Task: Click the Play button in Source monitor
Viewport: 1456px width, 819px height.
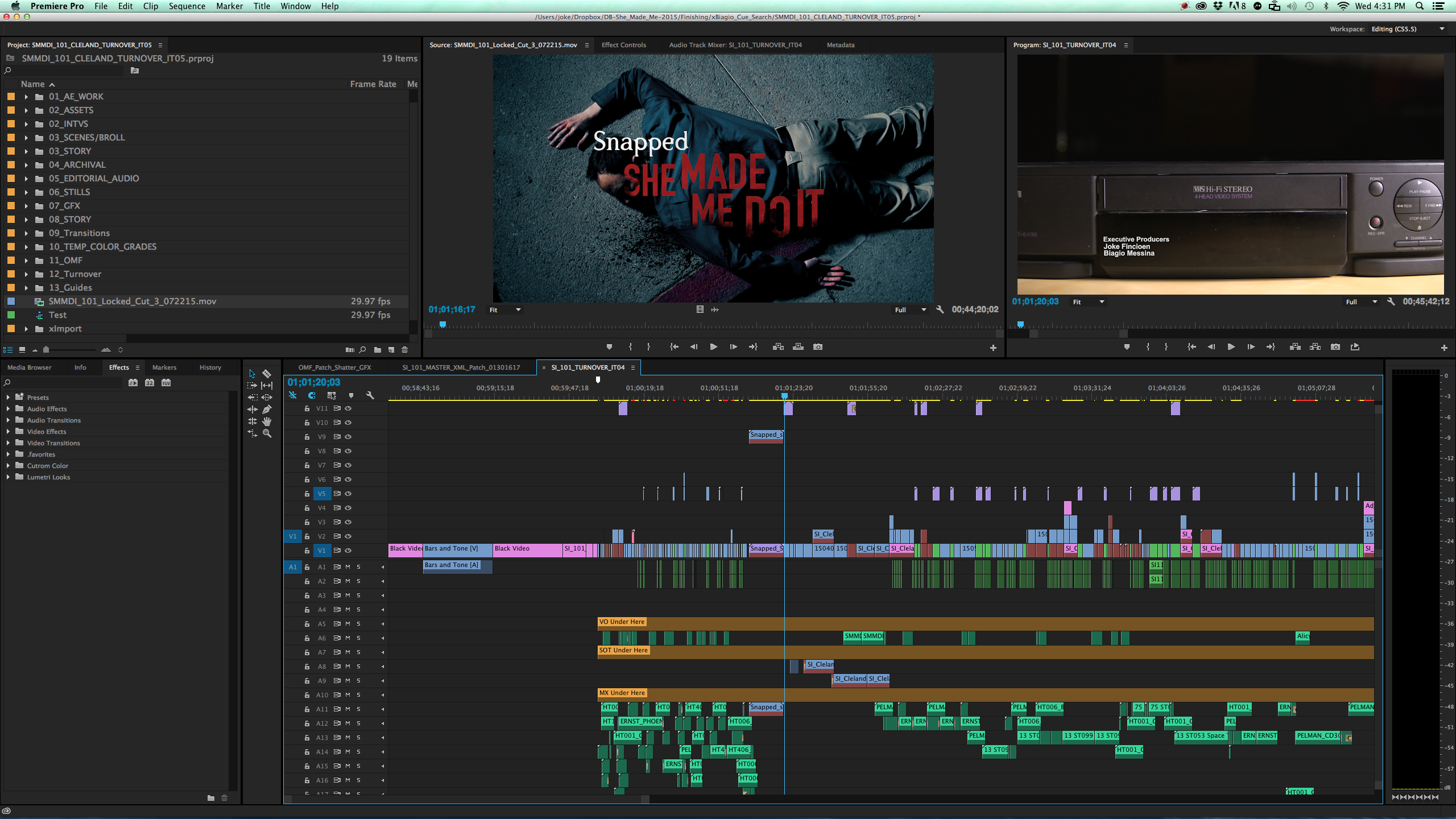Action: (x=713, y=347)
